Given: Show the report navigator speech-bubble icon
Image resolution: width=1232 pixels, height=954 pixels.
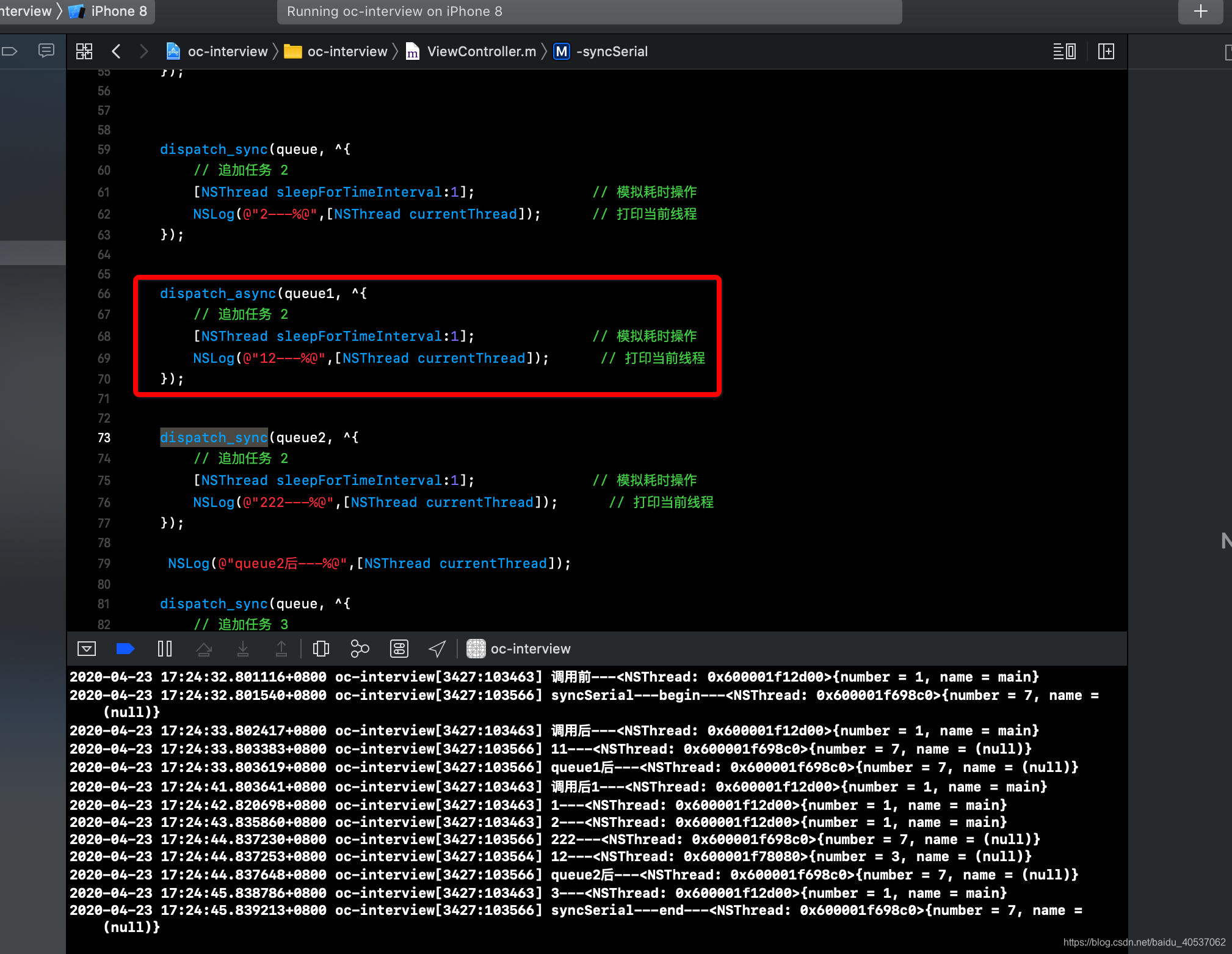Looking at the screenshot, I should pyautogui.click(x=46, y=51).
